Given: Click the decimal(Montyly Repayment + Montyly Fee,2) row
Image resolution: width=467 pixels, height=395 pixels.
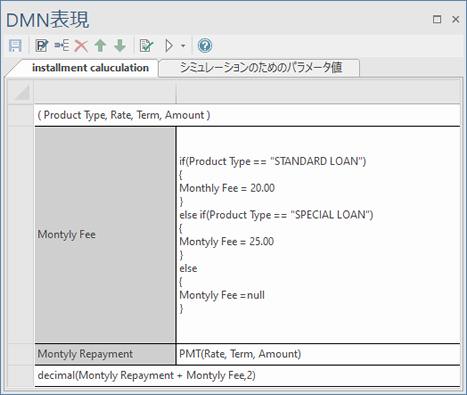Looking at the screenshot, I should (247, 376).
